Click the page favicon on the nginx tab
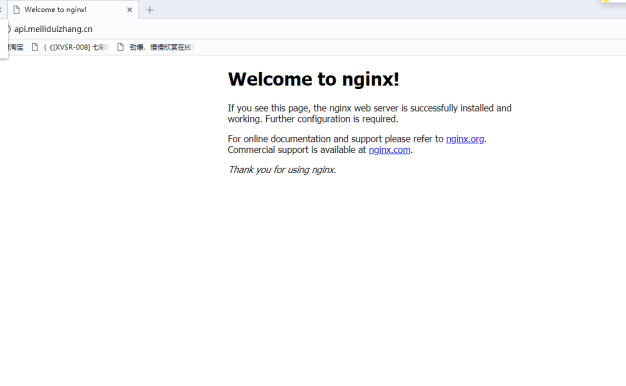 coord(16,10)
